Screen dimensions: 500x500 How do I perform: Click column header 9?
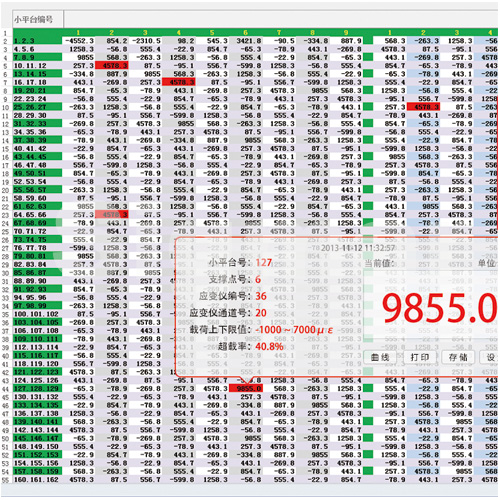click(x=346, y=32)
